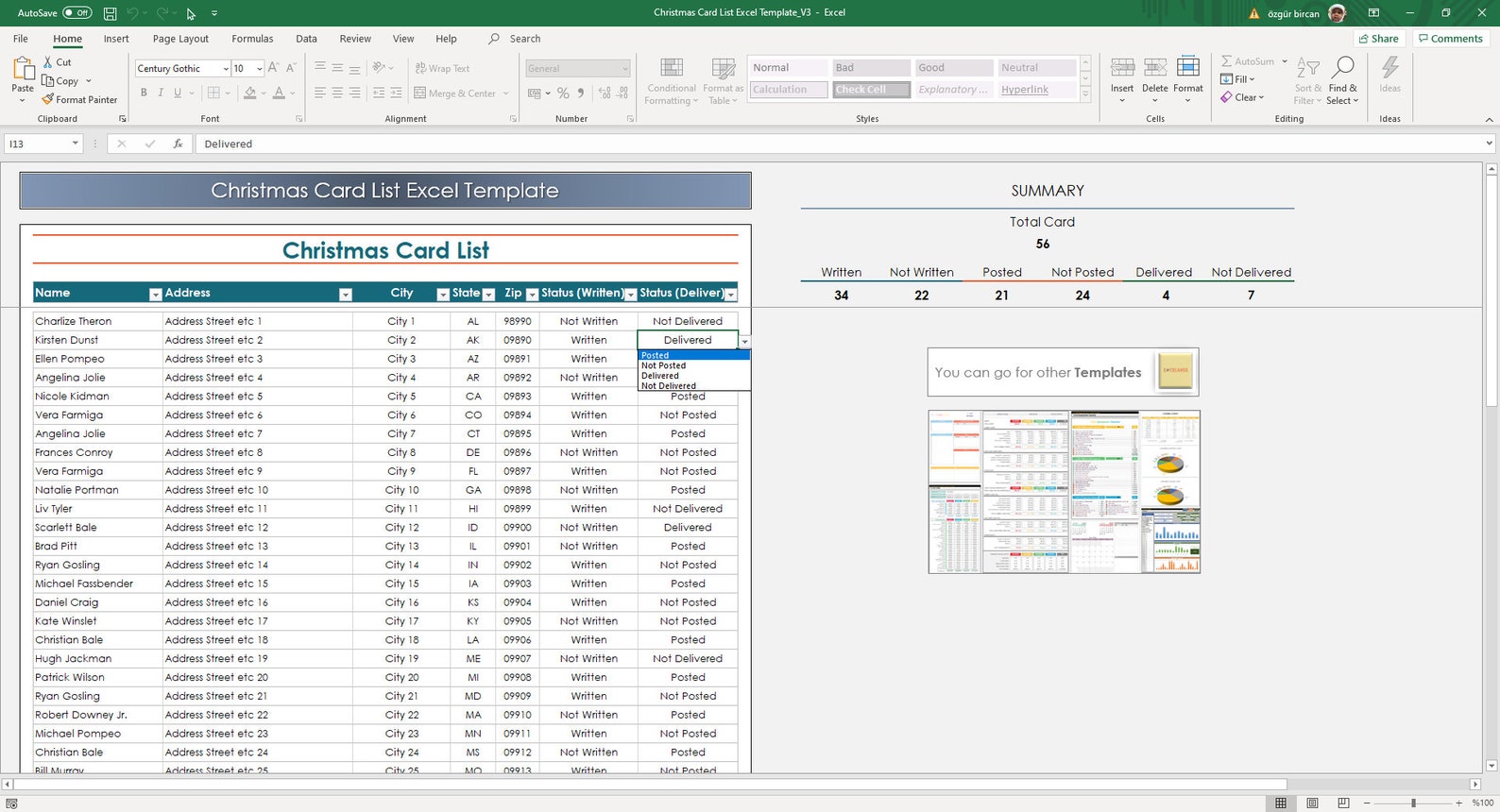Apply fill color with the paint bucket
Viewport: 1500px width, 812px height.
tap(249, 93)
